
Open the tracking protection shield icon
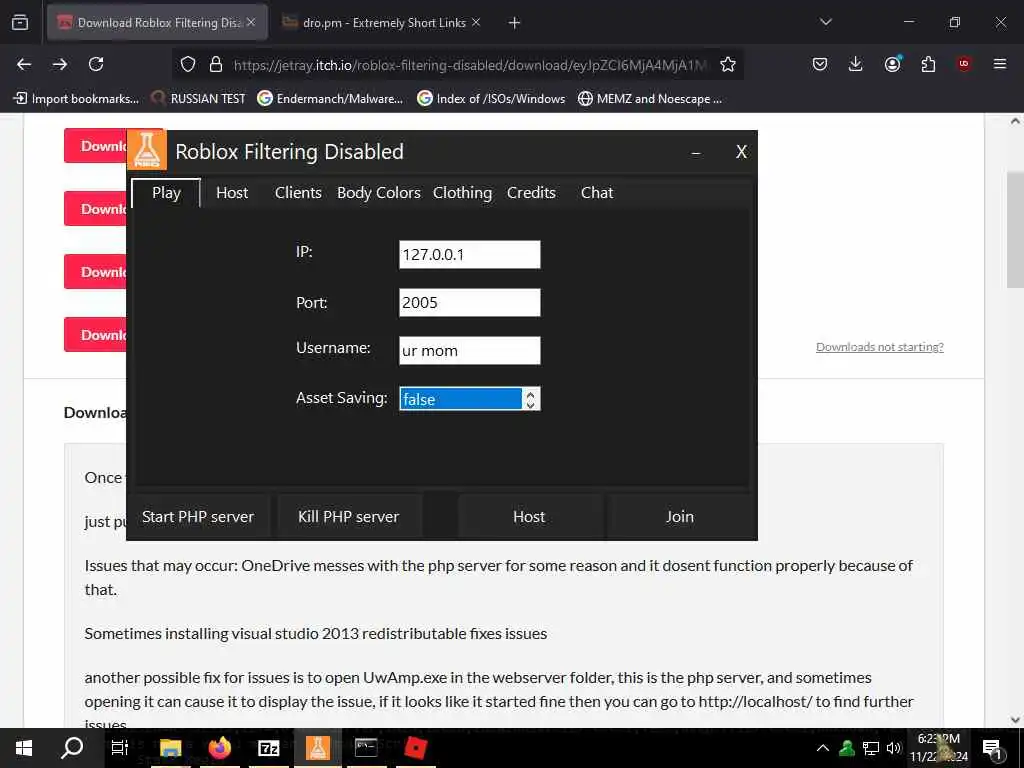point(188,64)
